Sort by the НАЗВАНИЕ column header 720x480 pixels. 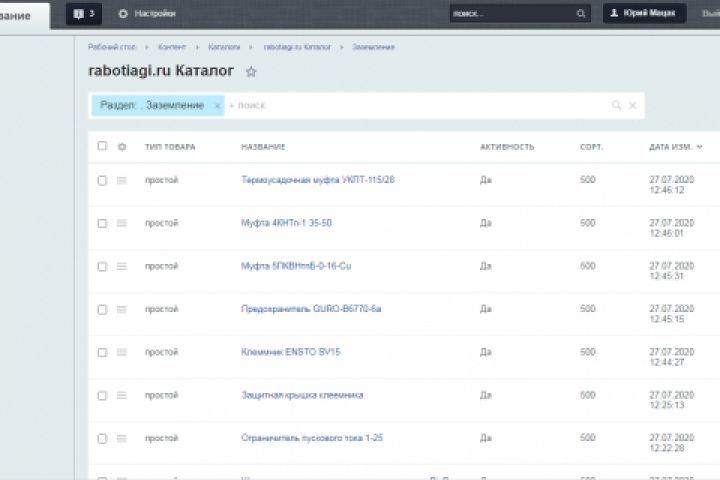pos(263,147)
